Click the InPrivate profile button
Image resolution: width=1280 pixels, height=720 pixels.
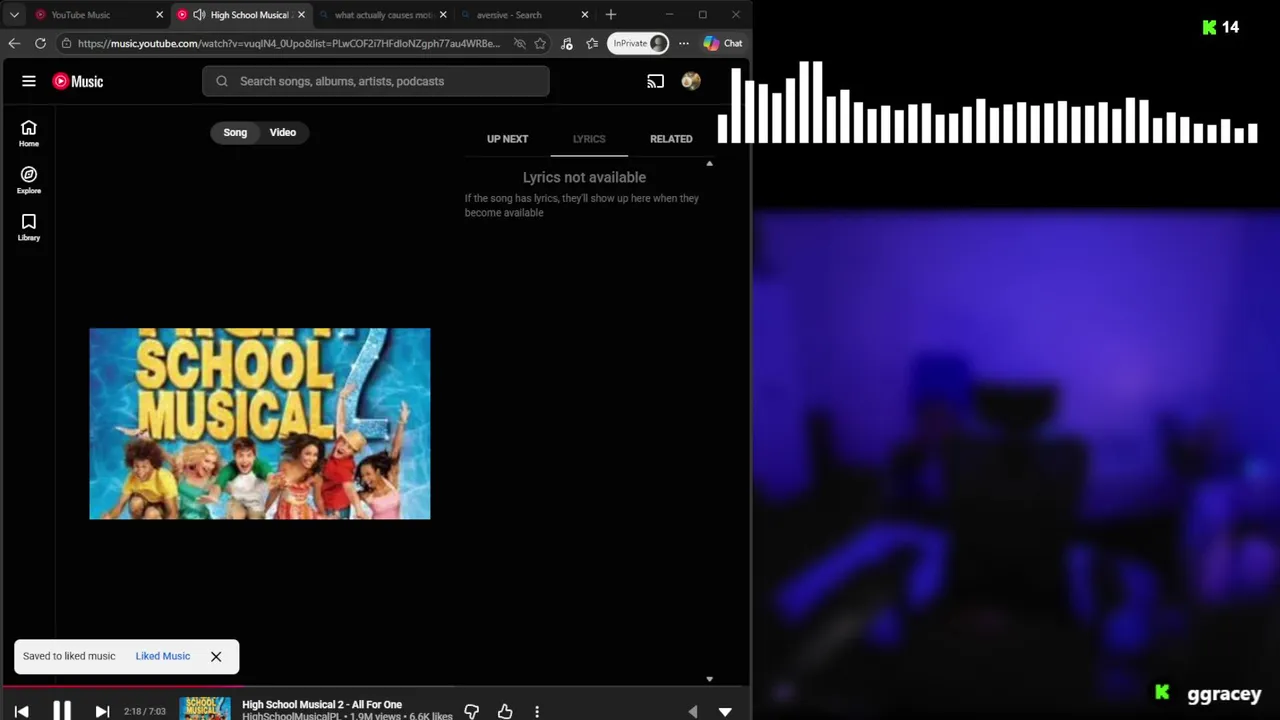(638, 43)
